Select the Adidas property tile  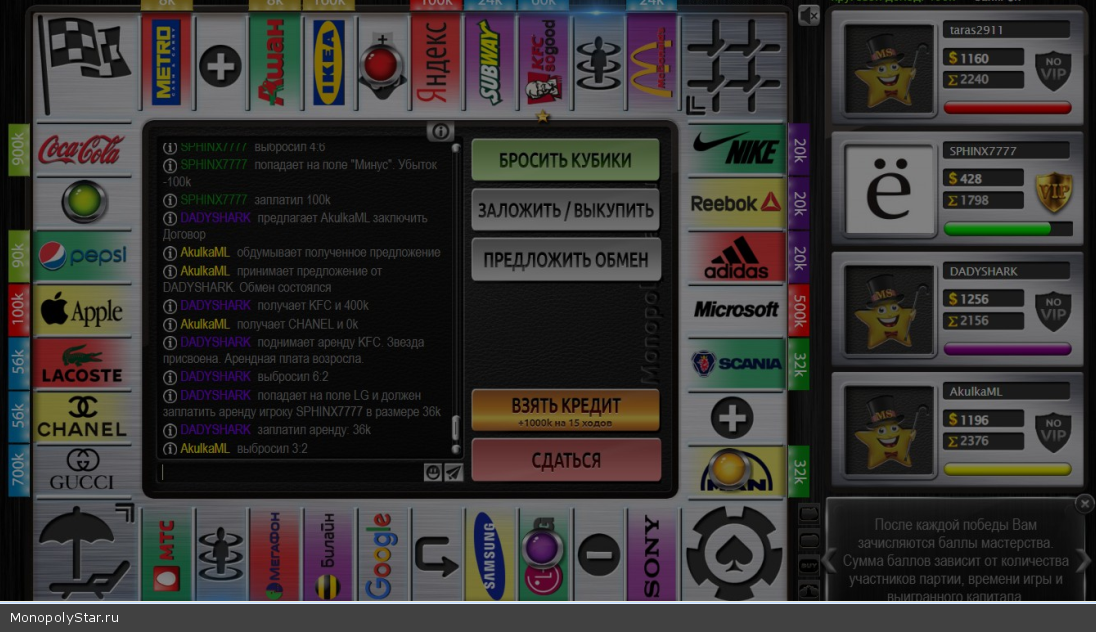click(736, 257)
